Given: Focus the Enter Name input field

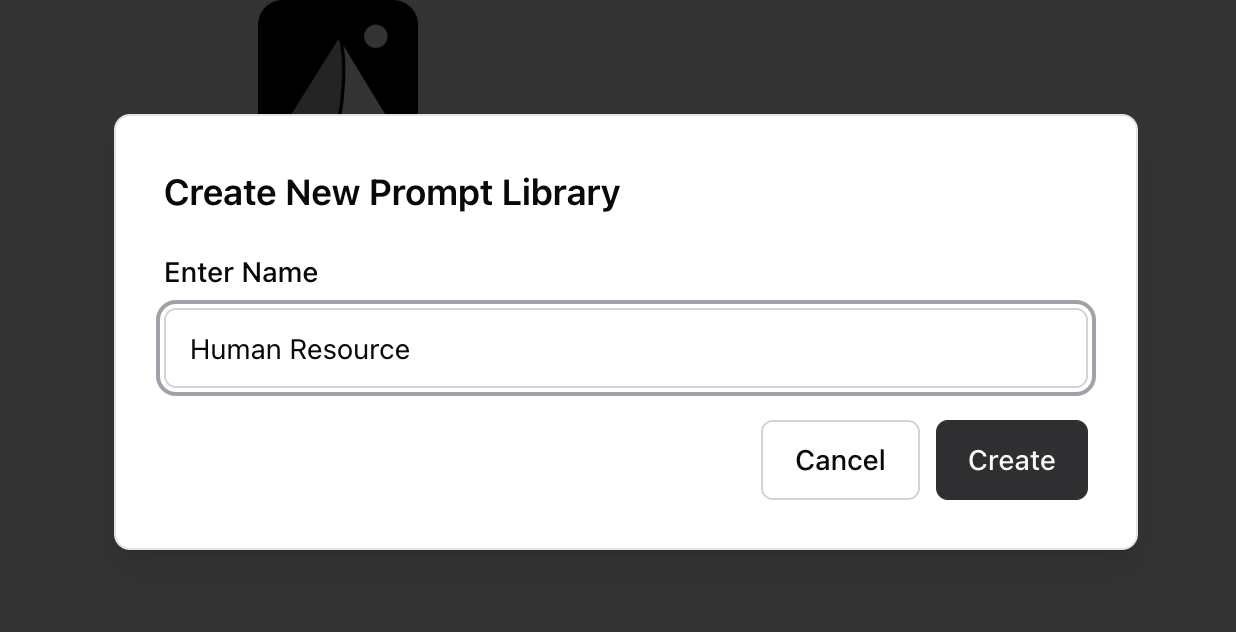Looking at the screenshot, I should 626,348.
